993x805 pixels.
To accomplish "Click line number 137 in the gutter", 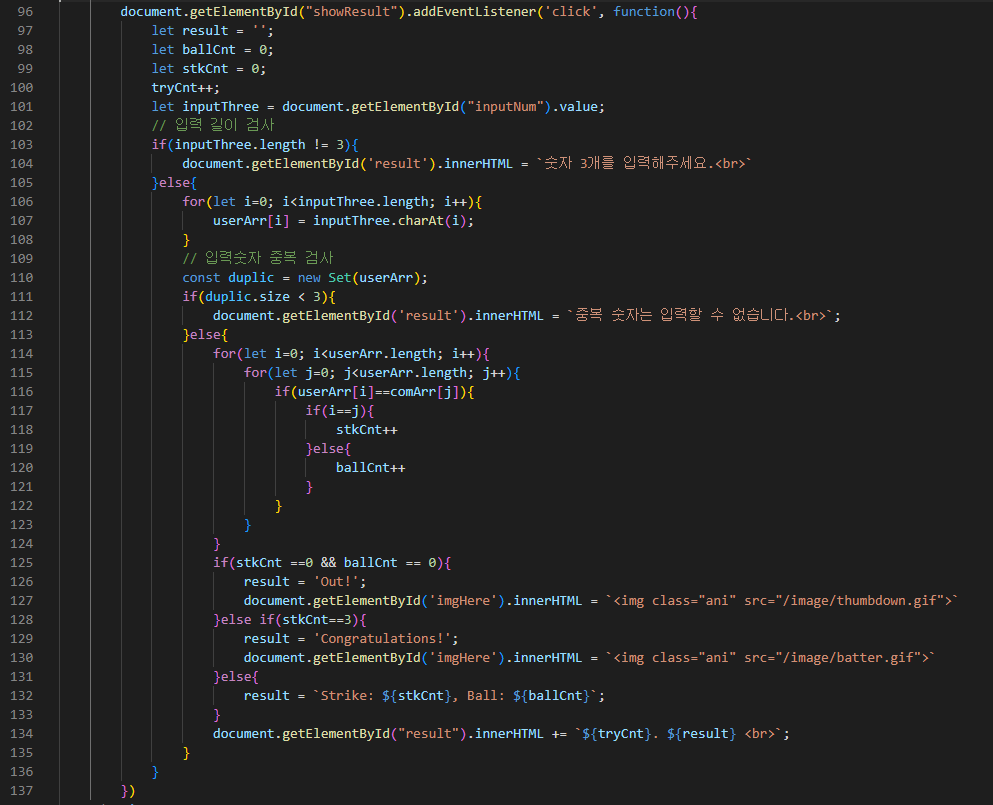I will coord(22,790).
